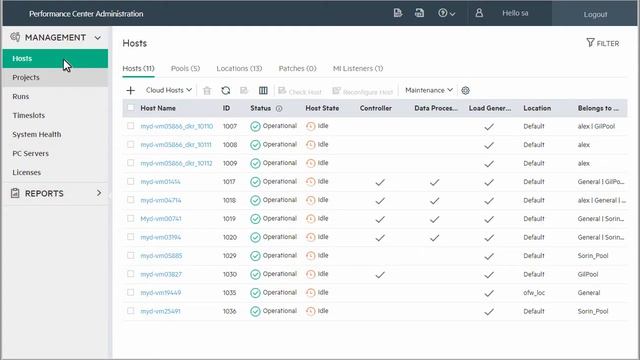
Task: Select the checkbox for host myd-vm01414
Action: pyautogui.click(x=131, y=181)
